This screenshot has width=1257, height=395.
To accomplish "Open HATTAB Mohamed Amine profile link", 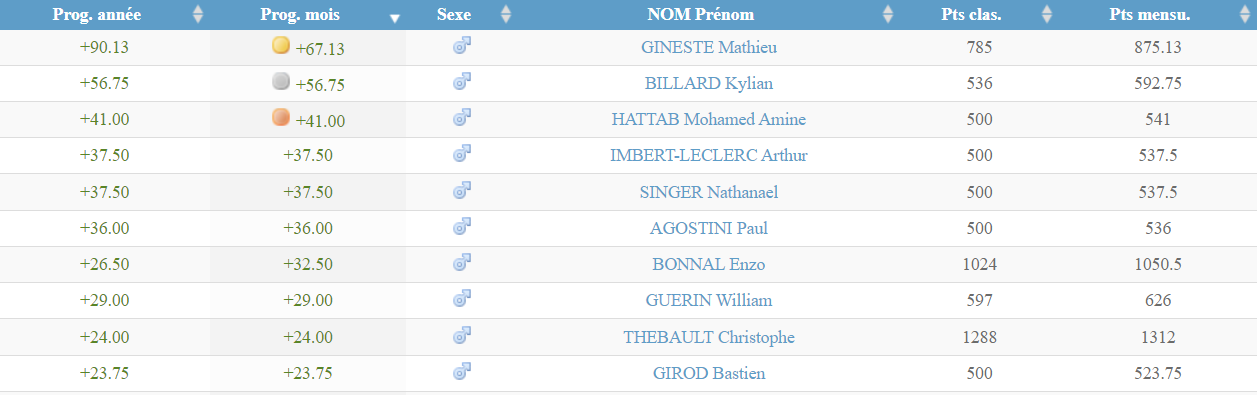I will (x=709, y=119).
